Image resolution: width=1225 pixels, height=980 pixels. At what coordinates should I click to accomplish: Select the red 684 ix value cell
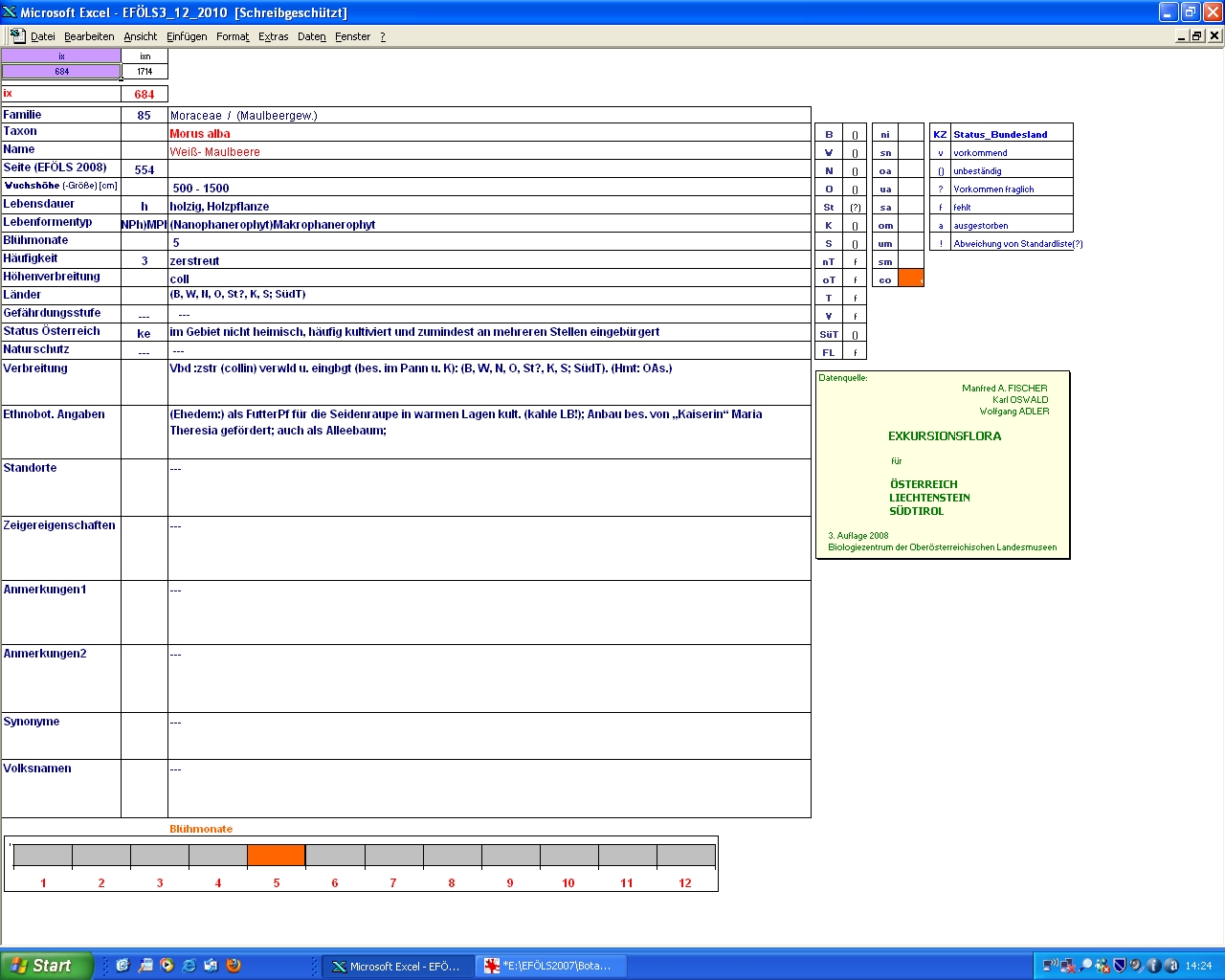145,94
